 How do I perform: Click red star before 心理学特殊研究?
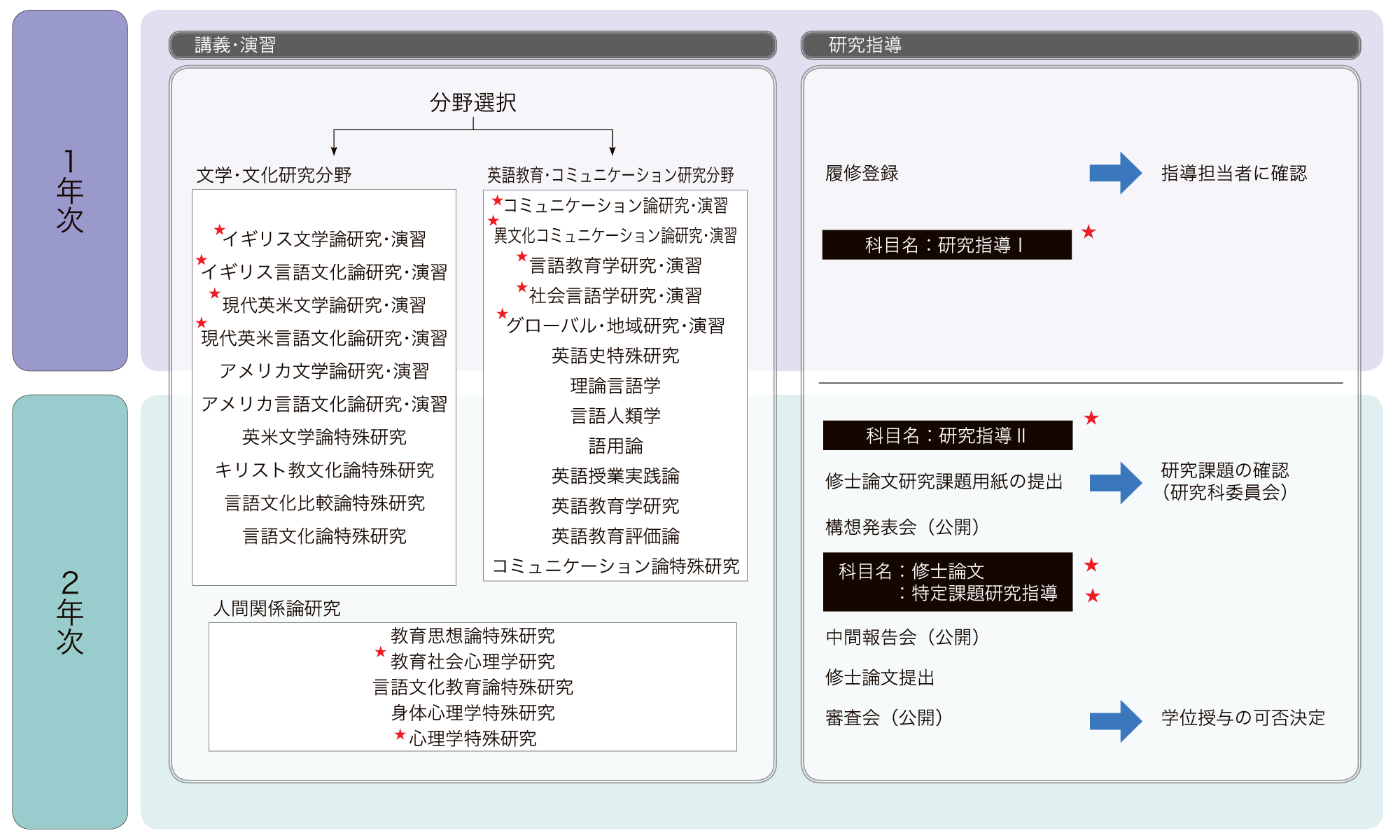pos(400,734)
